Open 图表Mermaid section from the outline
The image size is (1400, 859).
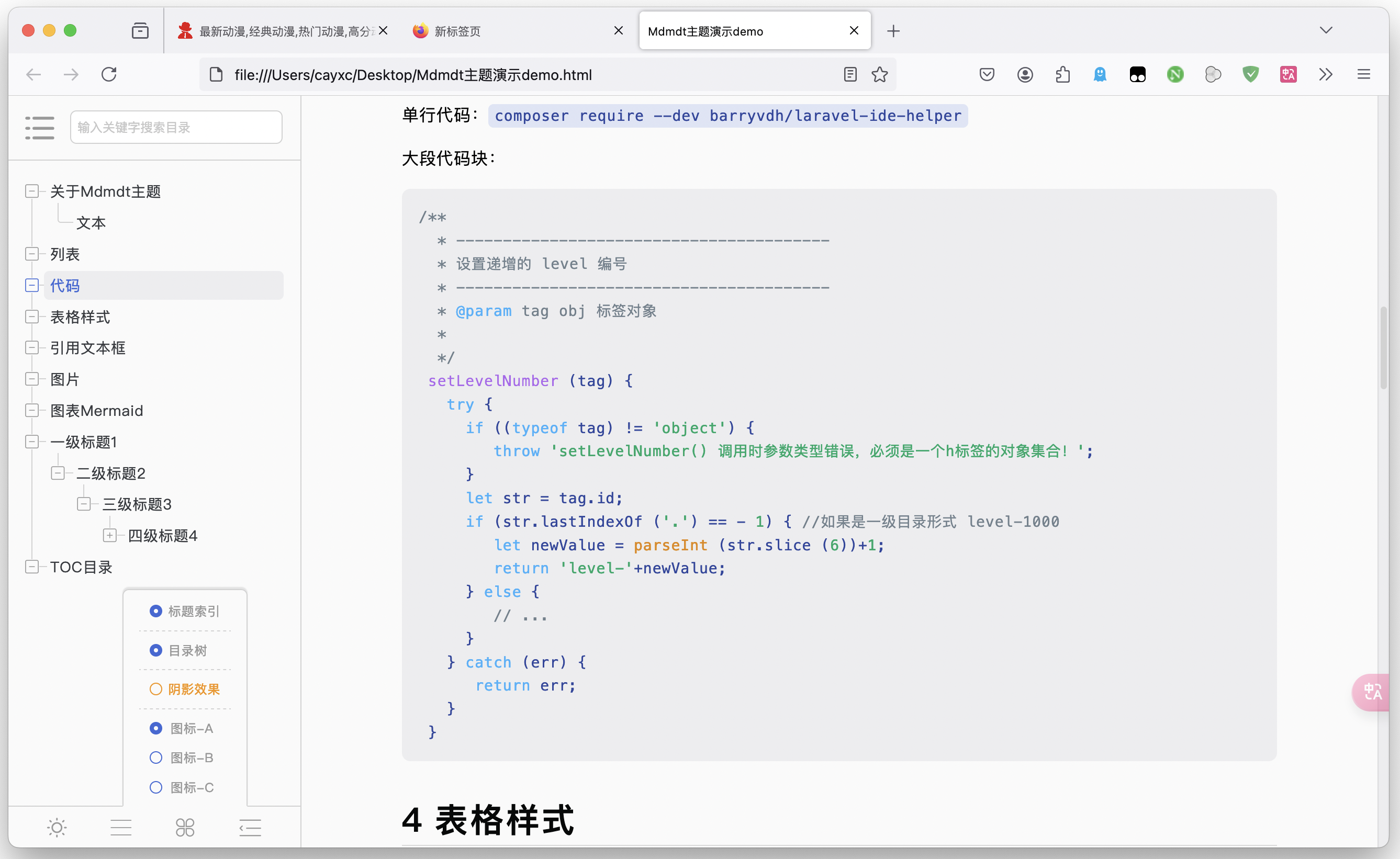pos(97,410)
